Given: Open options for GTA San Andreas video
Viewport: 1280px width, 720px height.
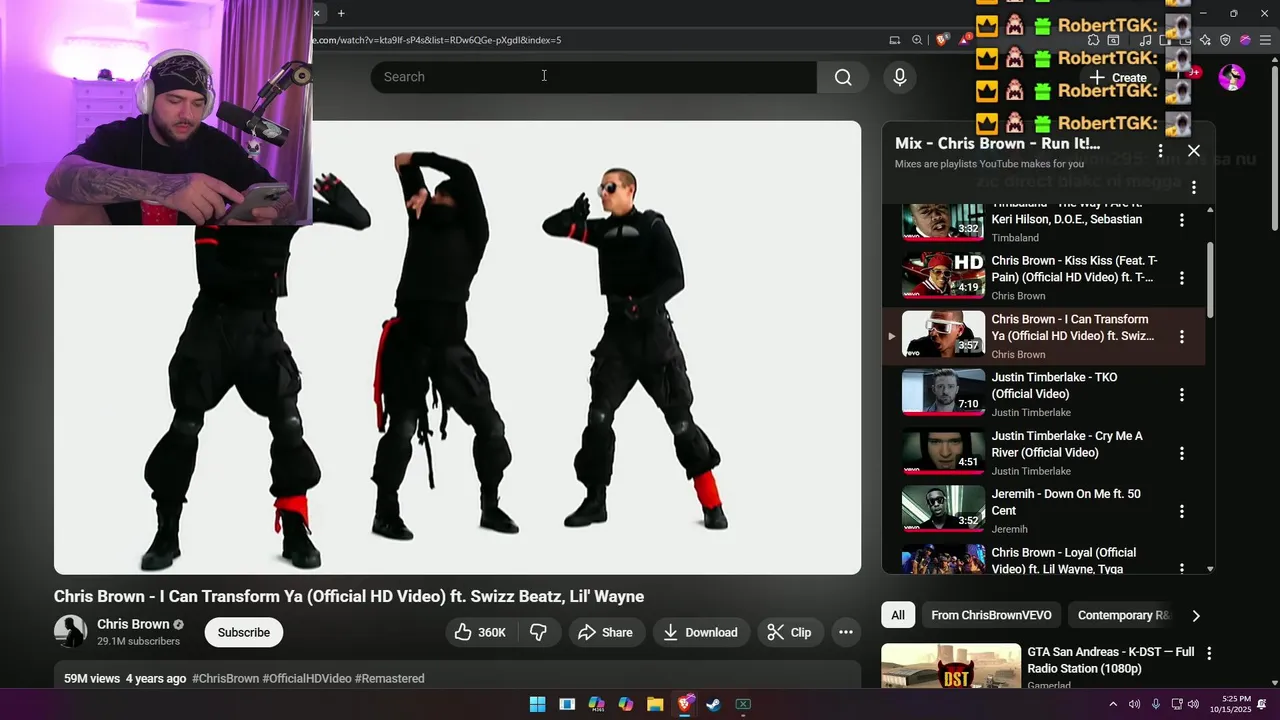Looking at the screenshot, I should coord(1209,653).
